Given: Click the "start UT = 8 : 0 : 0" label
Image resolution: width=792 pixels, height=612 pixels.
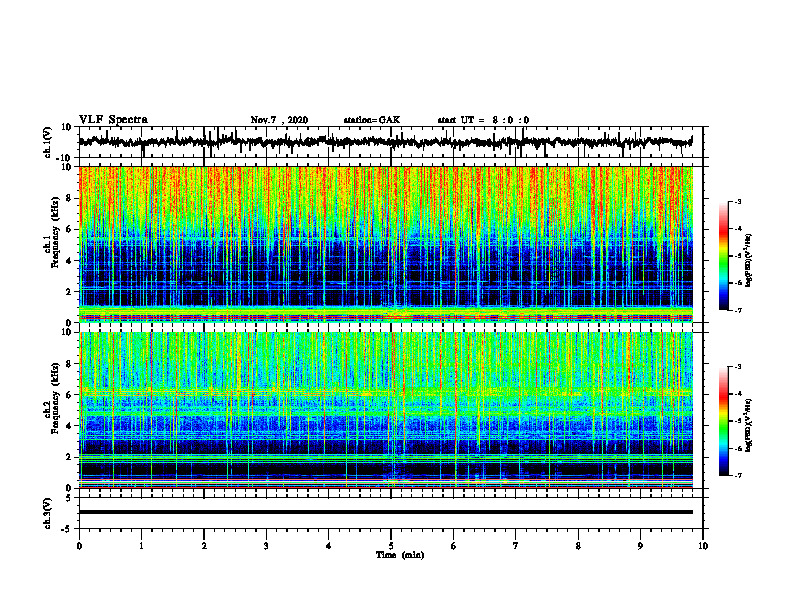Looking at the screenshot, I should 483,120.
